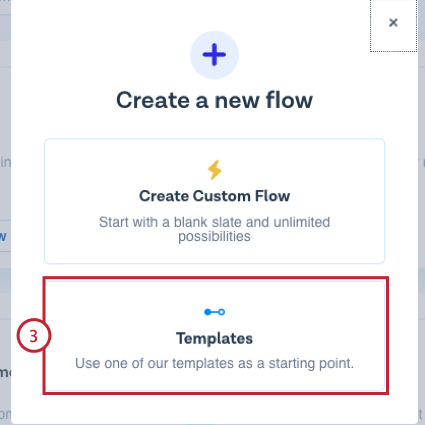Image resolution: width=425 pixels, height=425 pixels.
Task: Select the Create Custom Flow card
Action: click(214, 201)
